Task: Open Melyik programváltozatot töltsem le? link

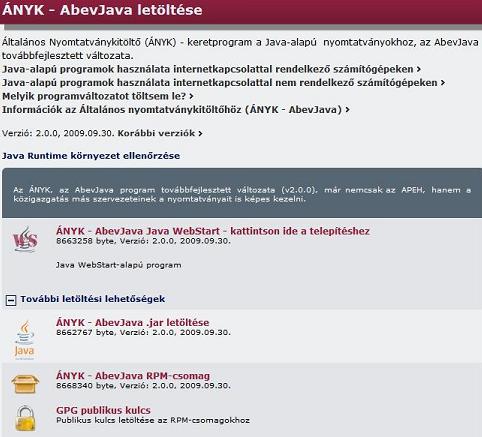Action: tap(98, 96)
